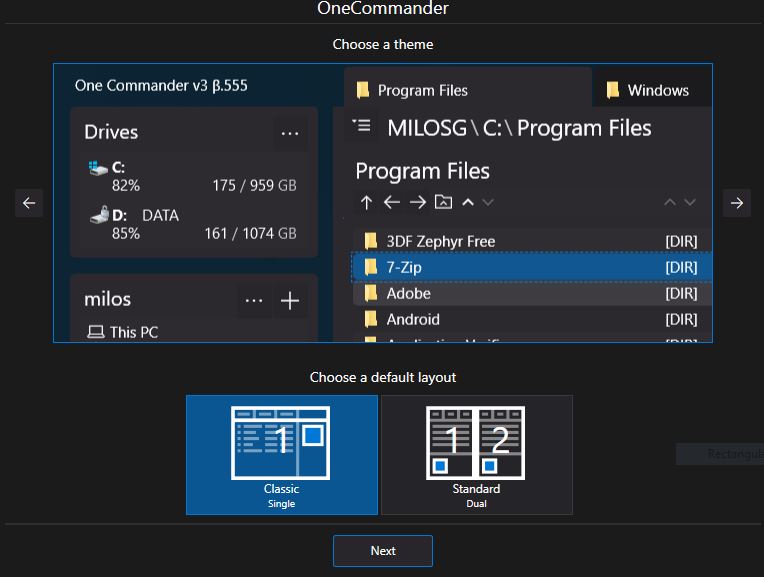764x577 pixels.
Task: Click the list menu icon beside path
Action: tap(362, 126)
